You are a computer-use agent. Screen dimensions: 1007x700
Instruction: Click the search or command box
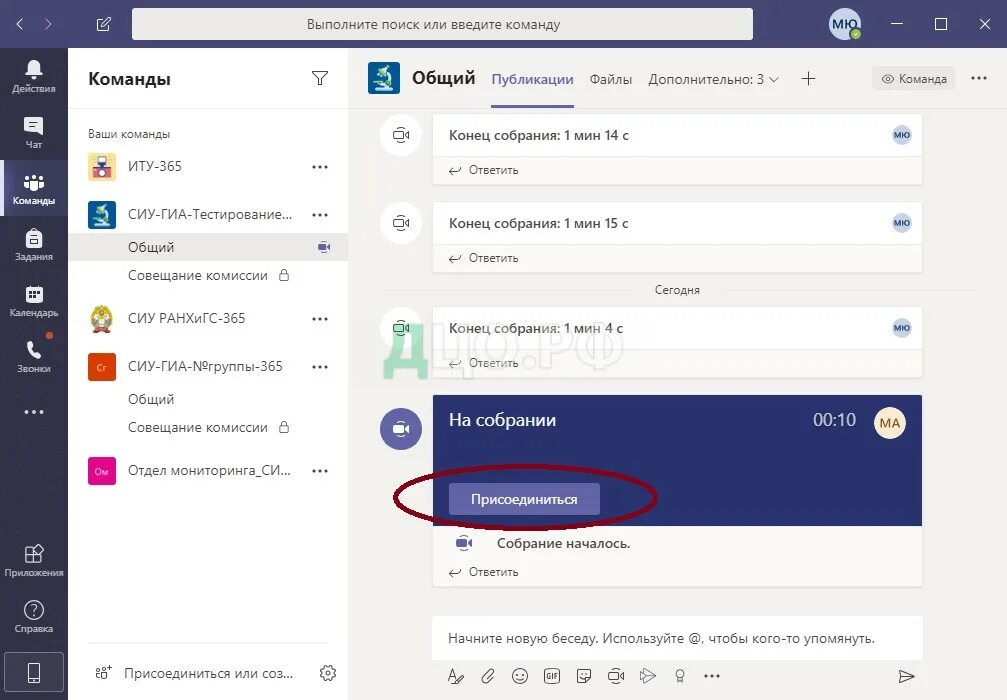[x=442, y=24]
